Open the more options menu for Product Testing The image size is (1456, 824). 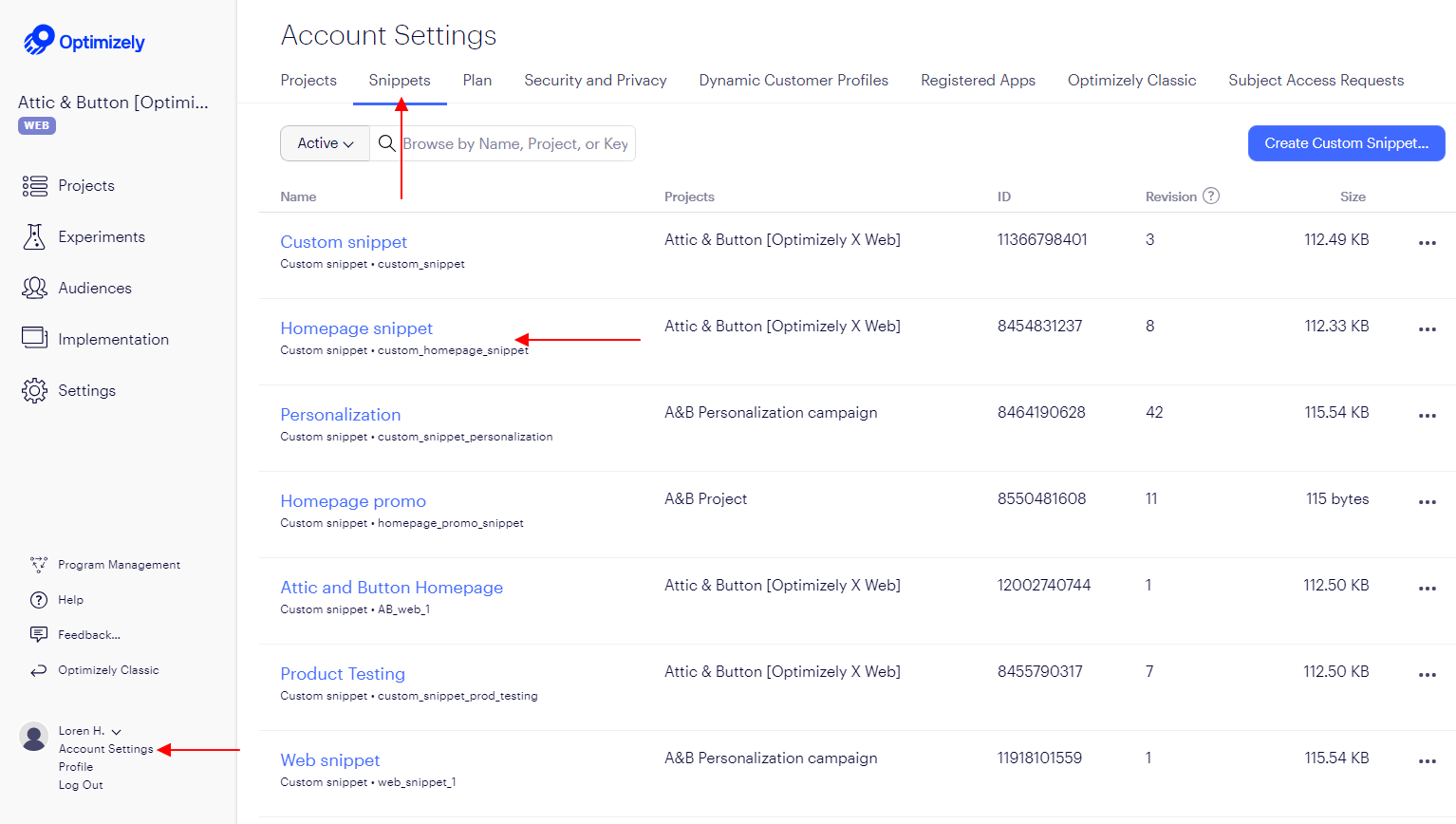pos(1428,675)
